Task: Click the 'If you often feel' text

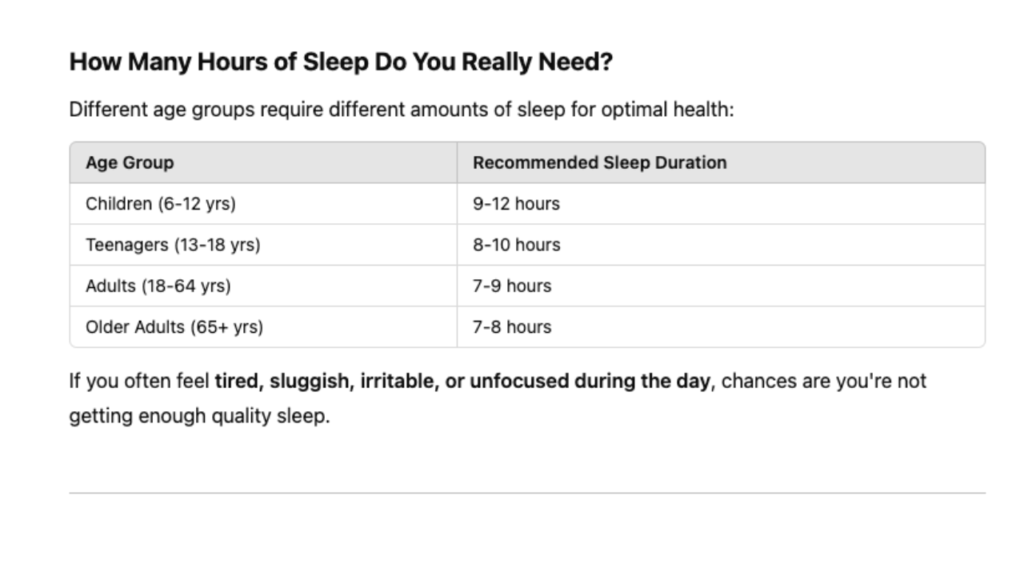Action: click(139, 381)
